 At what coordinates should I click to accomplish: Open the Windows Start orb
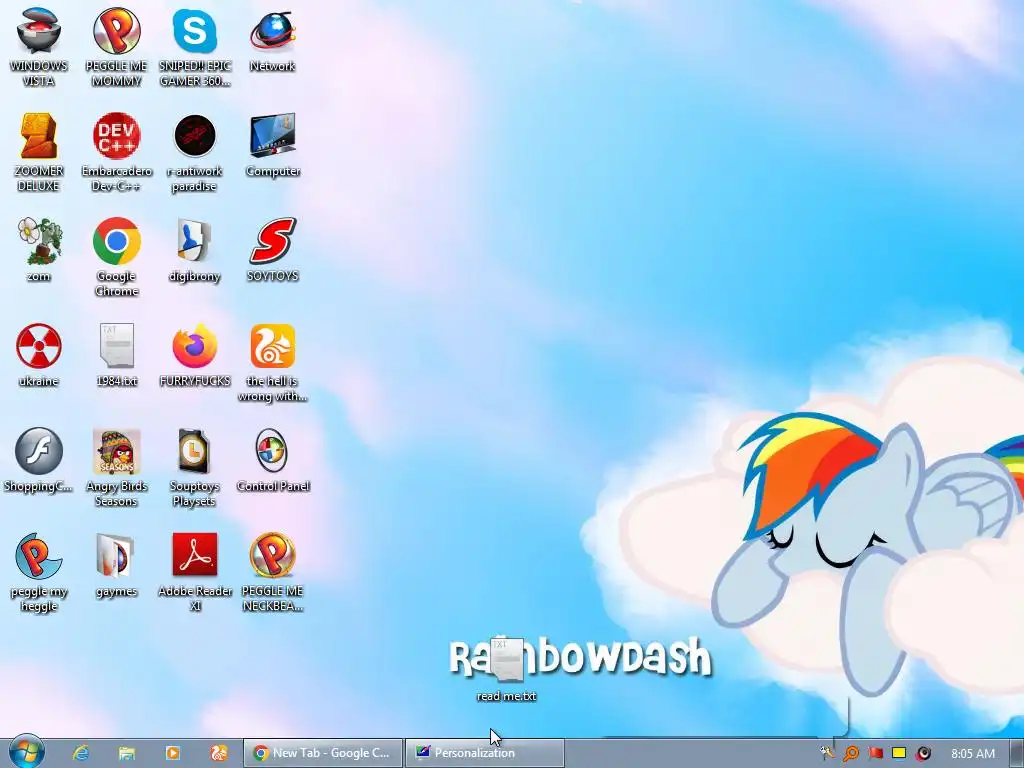click(27, 752)
